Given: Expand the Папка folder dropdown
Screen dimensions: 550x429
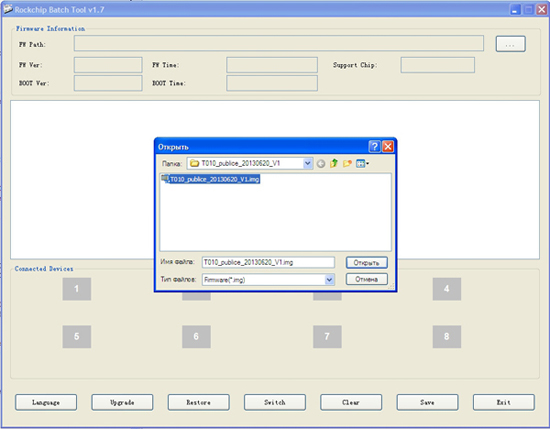Looking at the screenshot, I should (307, 163).
